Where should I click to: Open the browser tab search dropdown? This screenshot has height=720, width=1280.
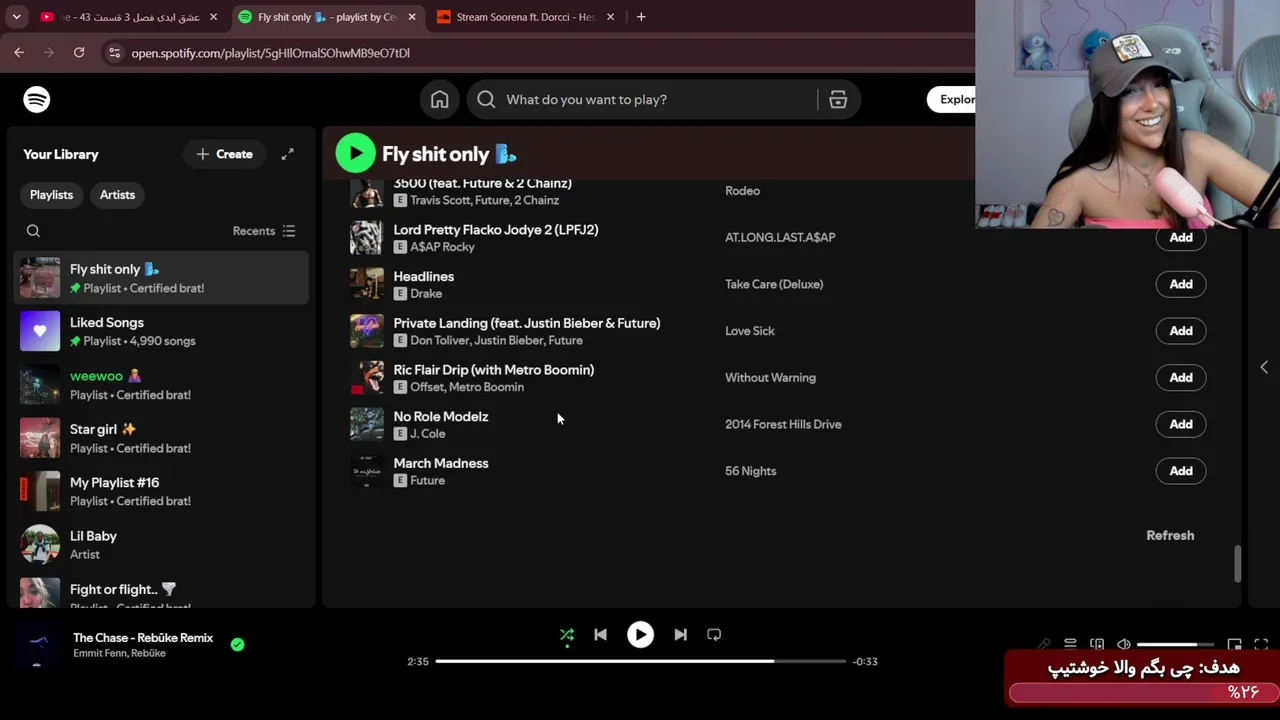pyautogui.click(x=16, y=17)
